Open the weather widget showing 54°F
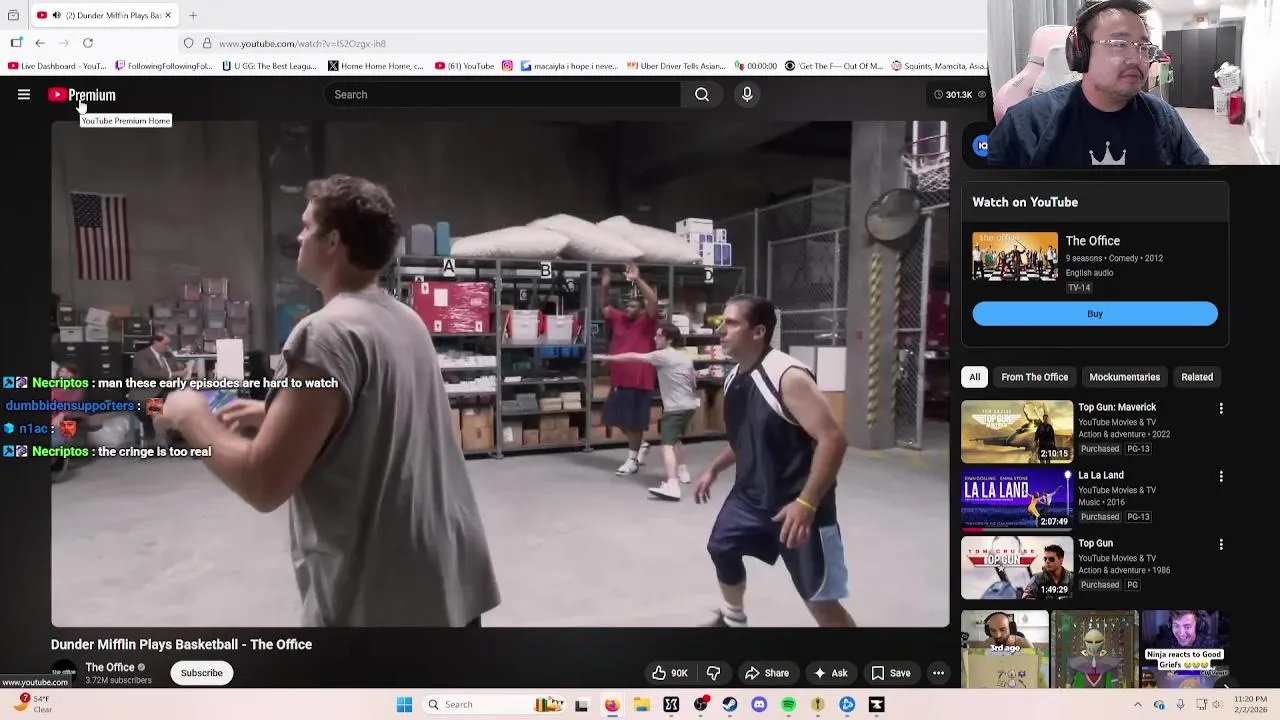This screenshot has height=720, width=1280. (x=30, y=704)
